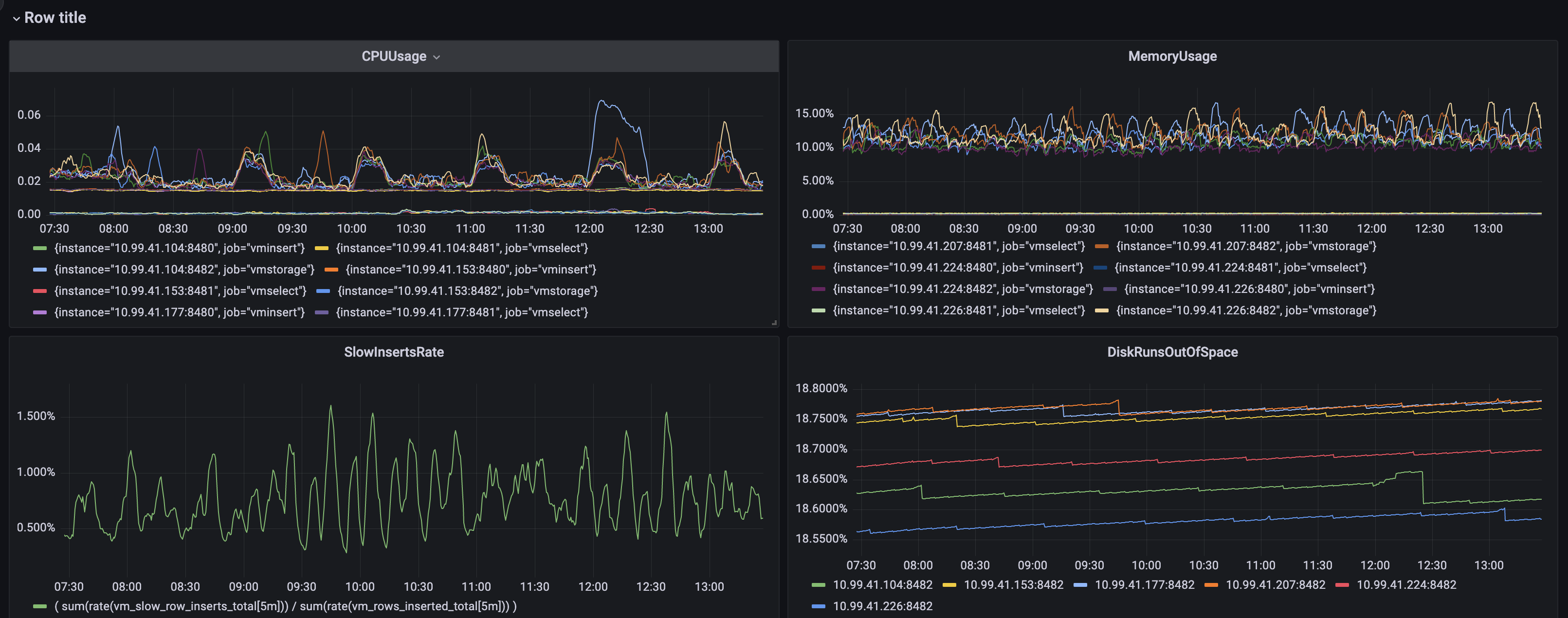Select the DiskRunsOutOfSpace panel title
Viewport: 1568px width, 618px height.
point(1172,352)
